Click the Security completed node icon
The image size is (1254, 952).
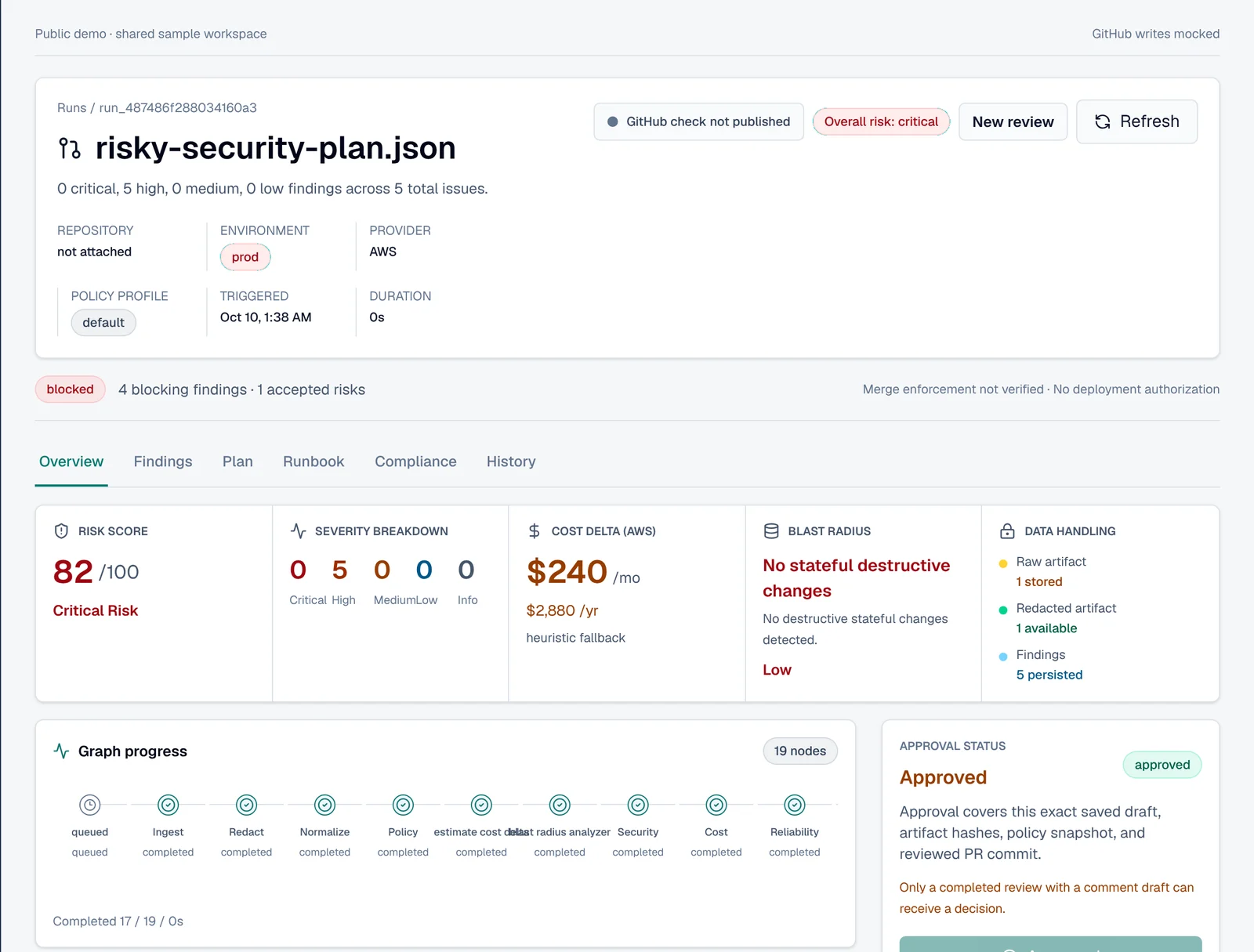pos(639,805)
